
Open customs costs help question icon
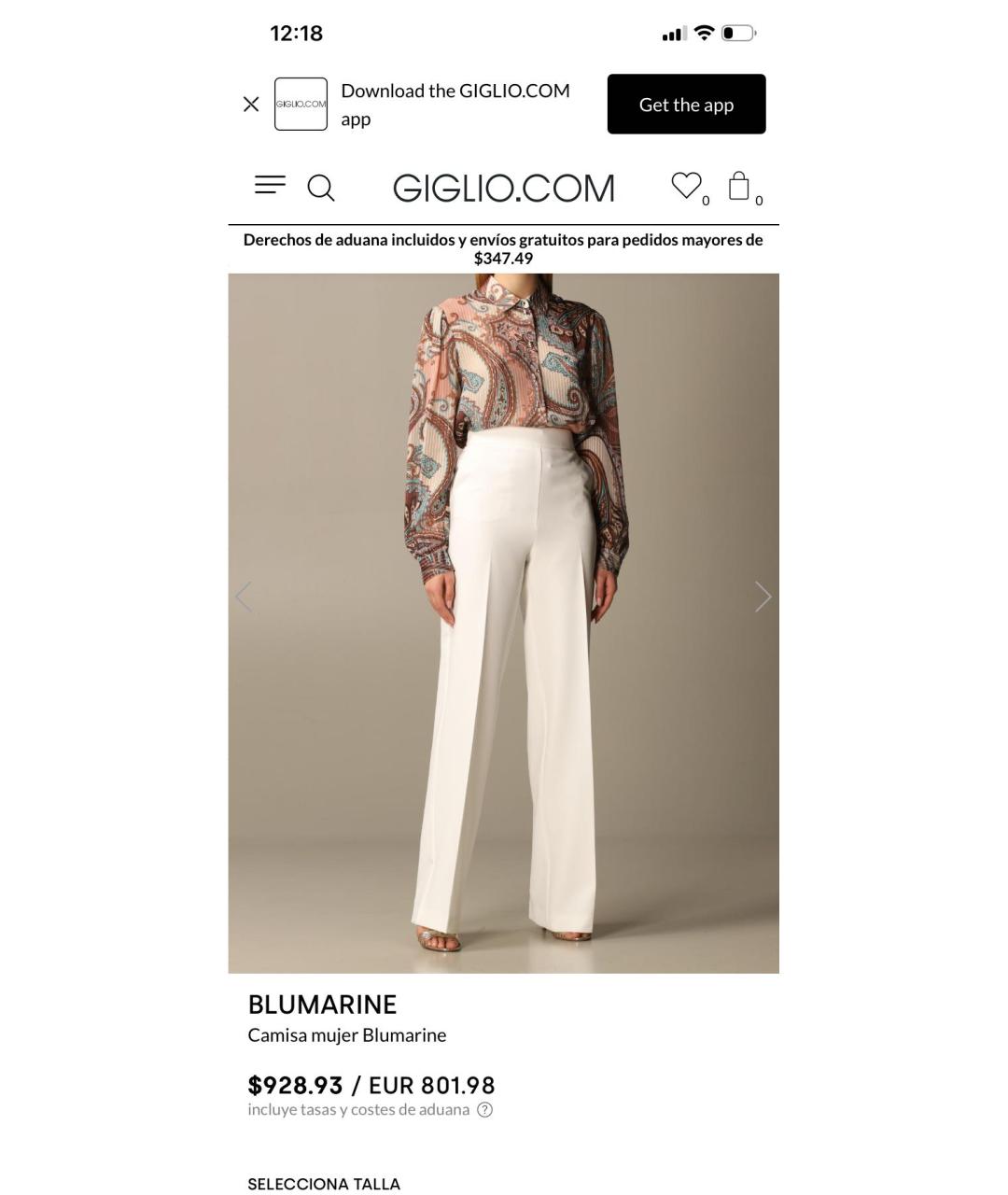pos(484,1110)
